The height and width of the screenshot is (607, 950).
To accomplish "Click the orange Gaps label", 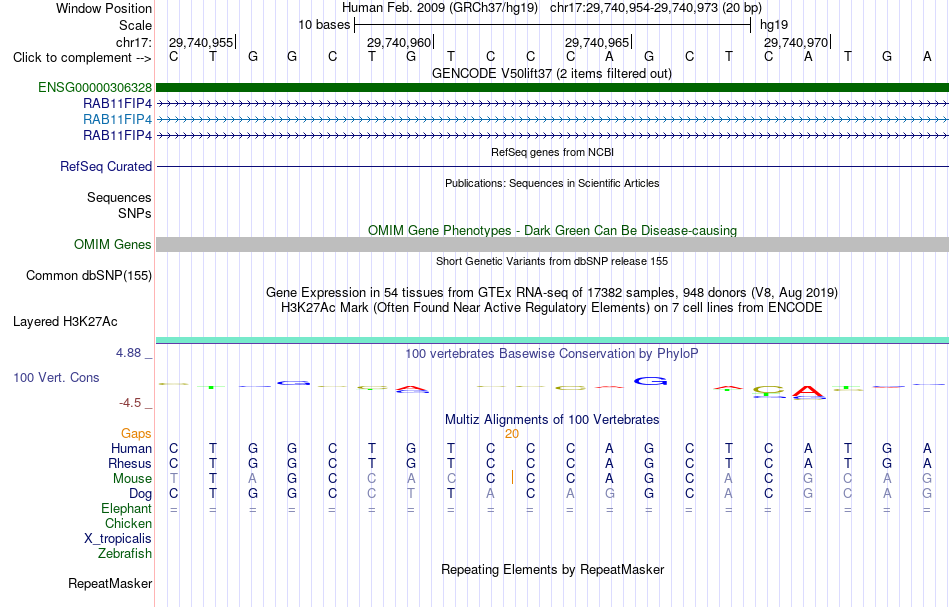I will tap(136, 434).
